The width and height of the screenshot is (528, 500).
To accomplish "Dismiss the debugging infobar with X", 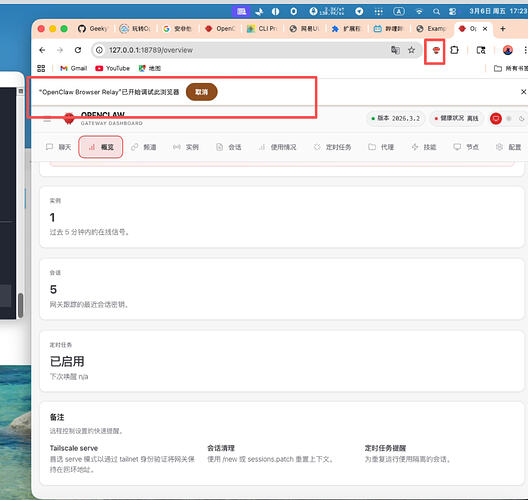I will coord(523,92).
